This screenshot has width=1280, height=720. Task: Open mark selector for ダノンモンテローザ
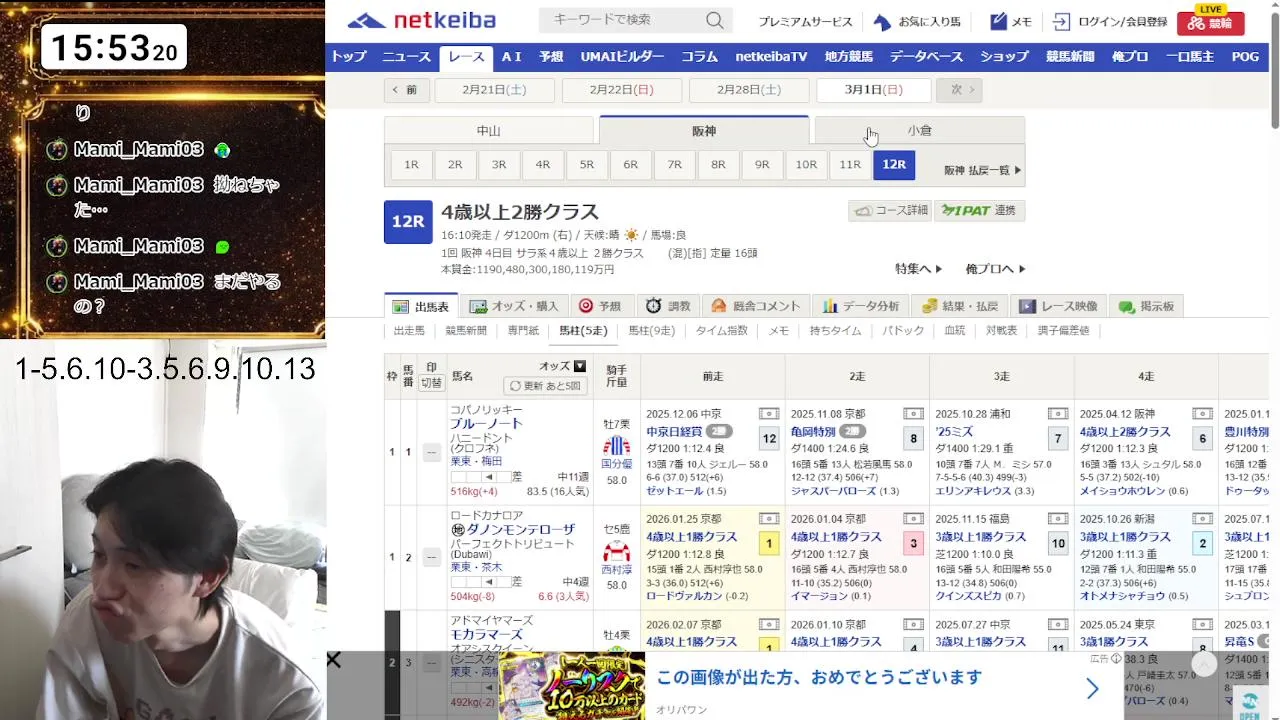point(431,557)
